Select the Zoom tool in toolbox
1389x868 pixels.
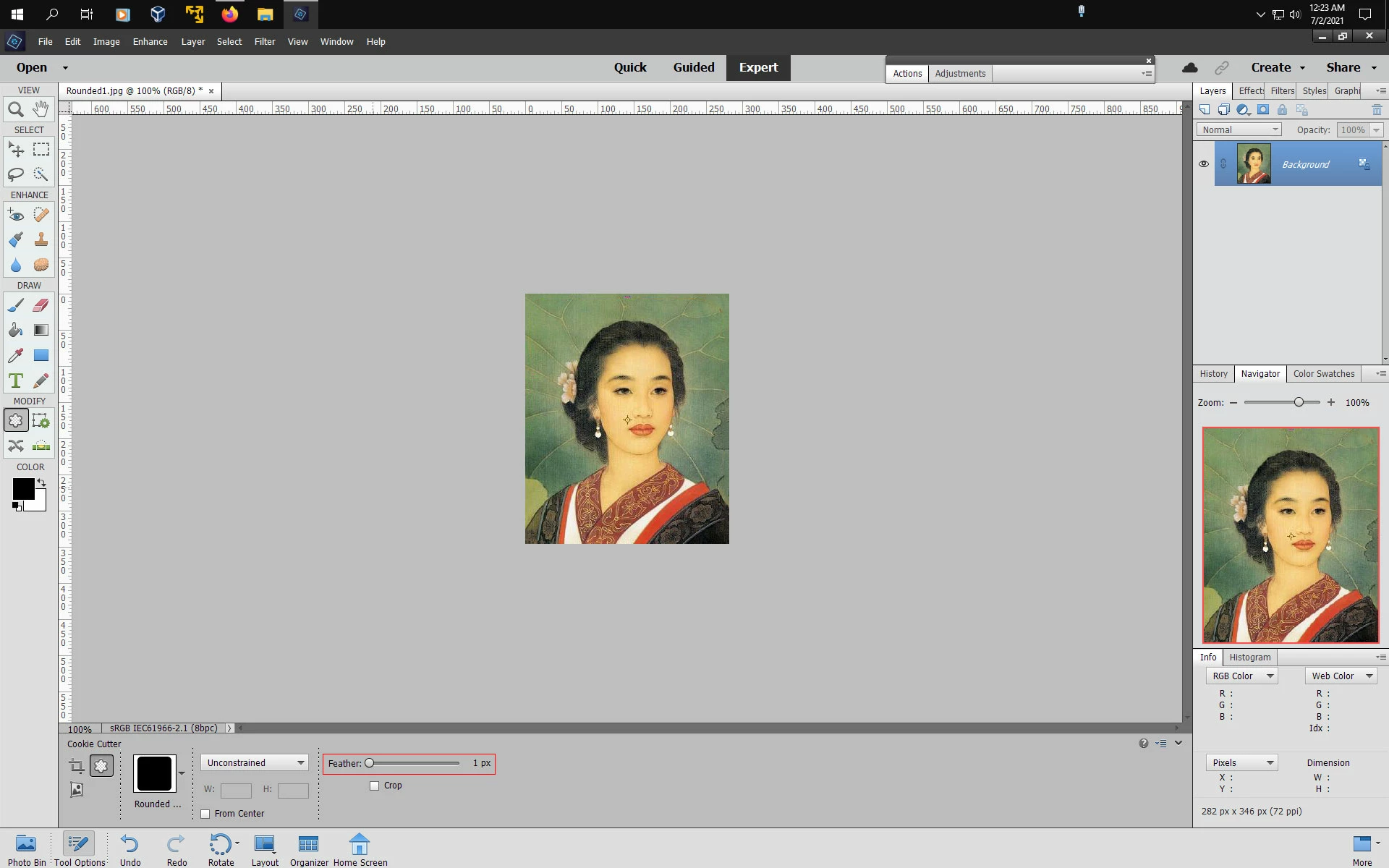click(16, 110)
